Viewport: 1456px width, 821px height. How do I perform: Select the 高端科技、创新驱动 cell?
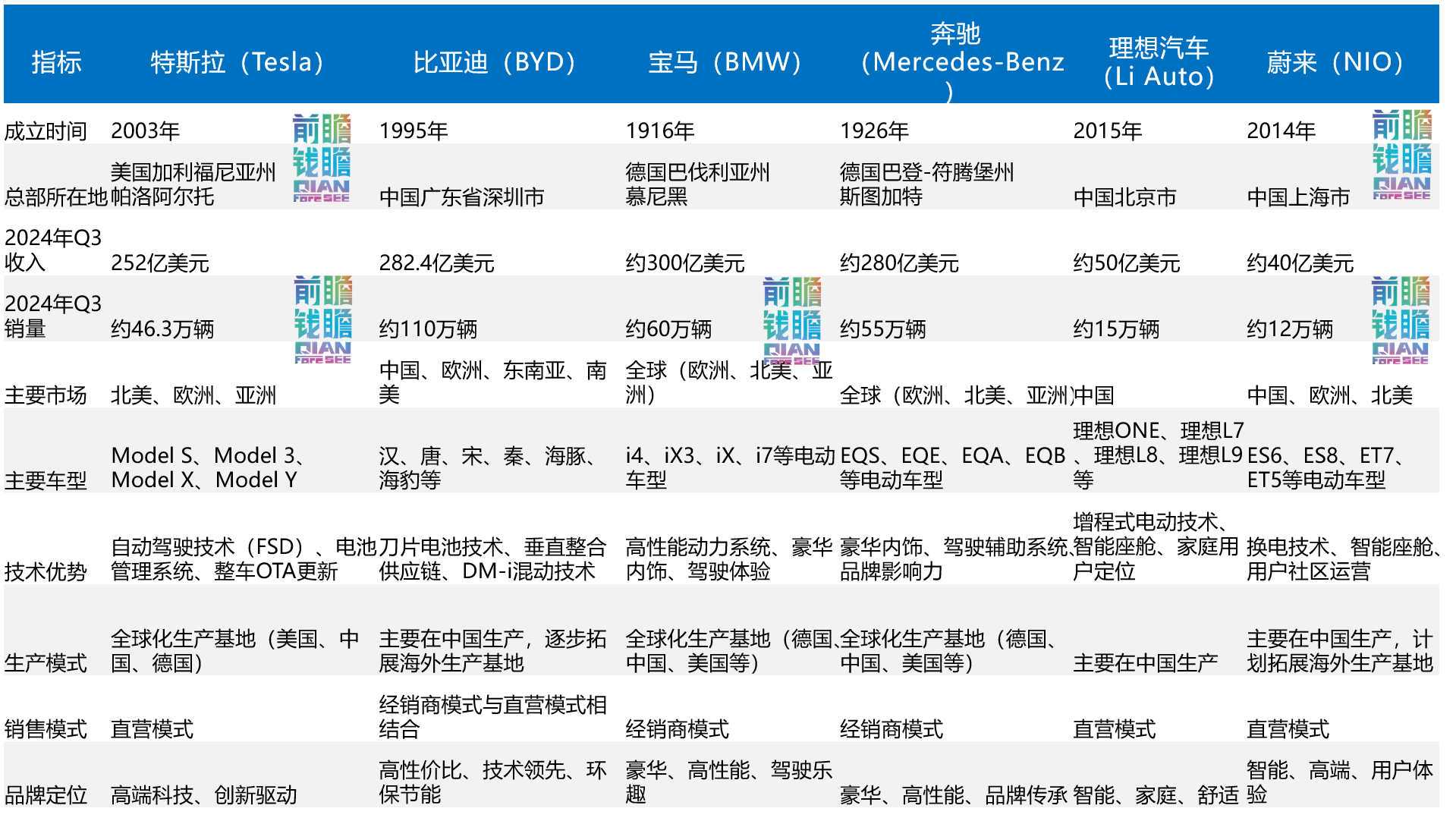tap(204, 795)
